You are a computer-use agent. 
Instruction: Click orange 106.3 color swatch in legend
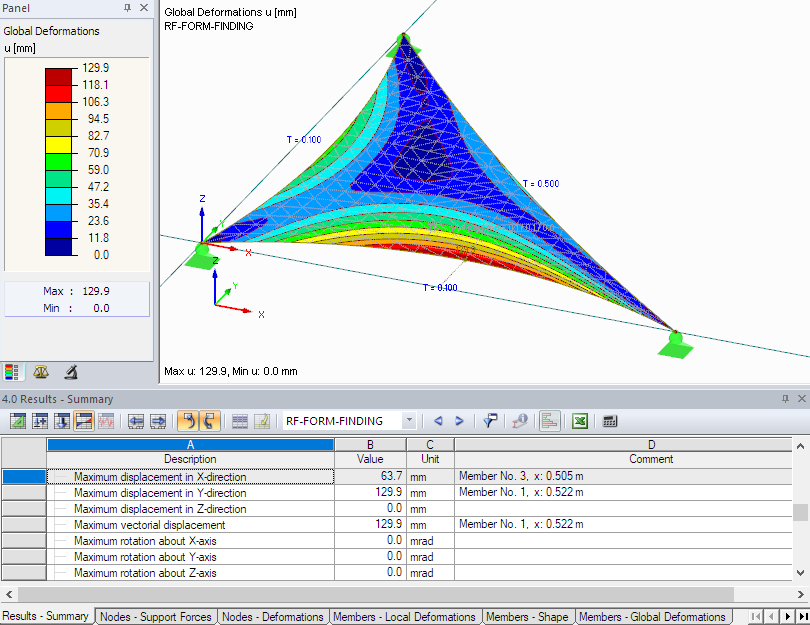tap(58, 111)
